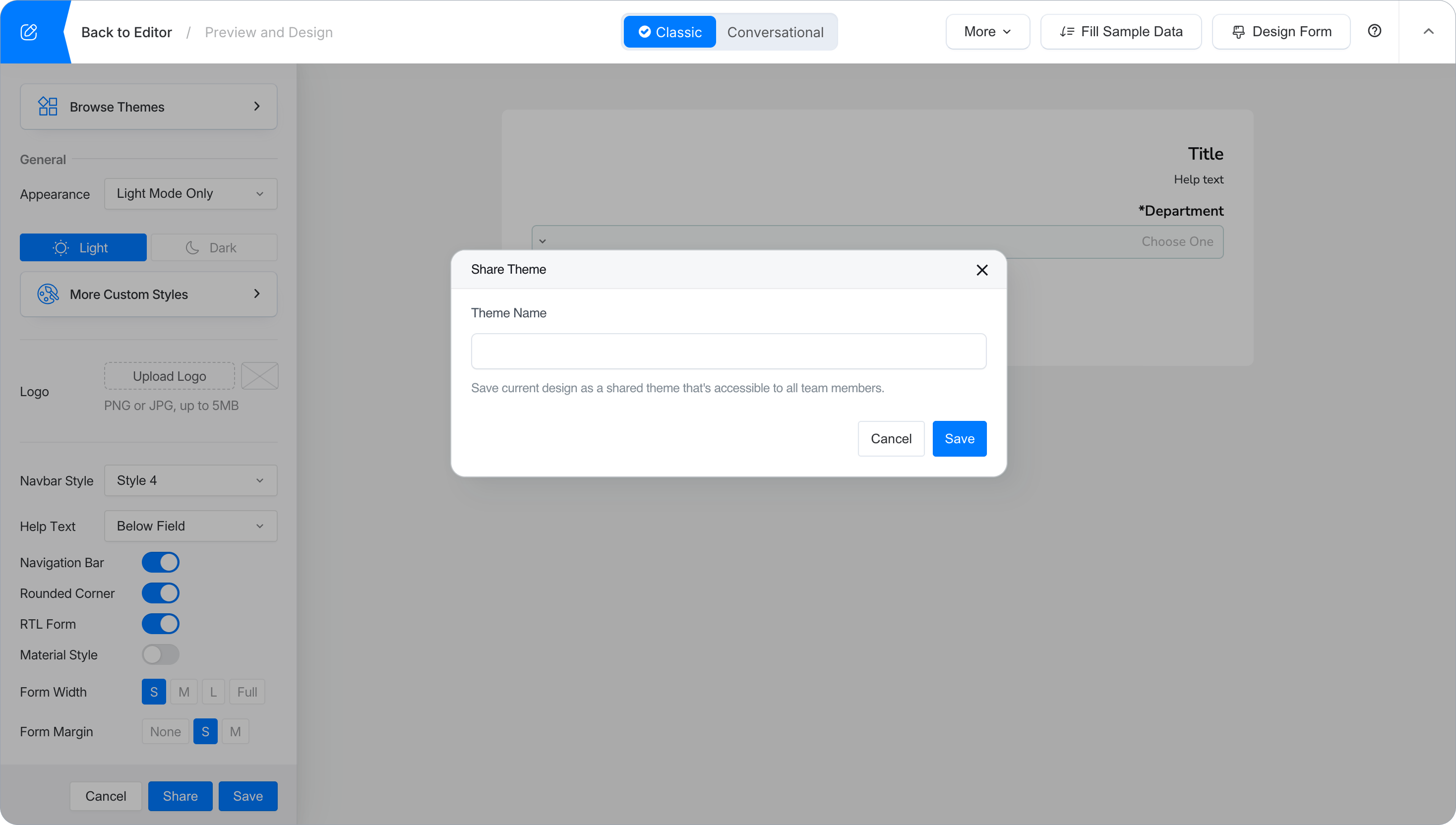Toggle the Navigation Bar switch
Screen dimensions: 1456x825
(x=160, y=563)
